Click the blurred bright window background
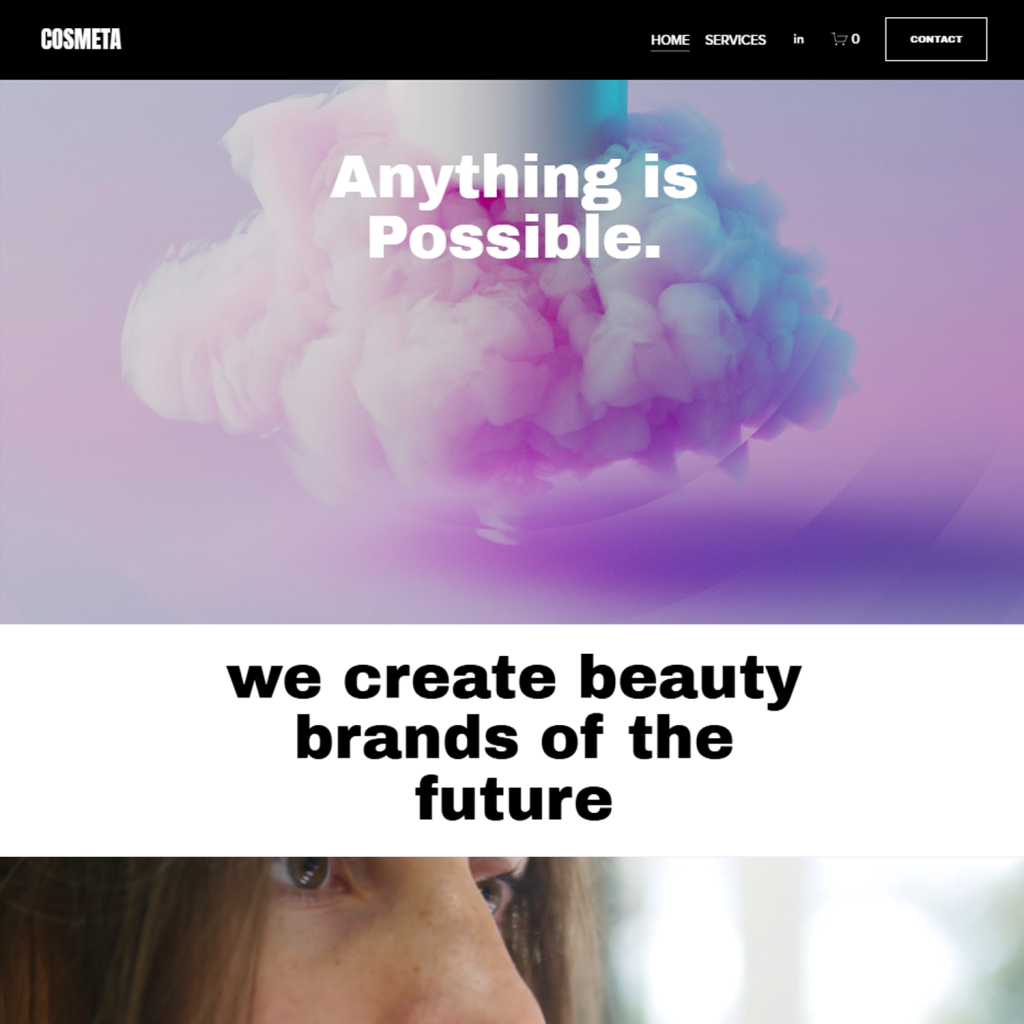The image size is (1024, 1024). tap(816, 940)
